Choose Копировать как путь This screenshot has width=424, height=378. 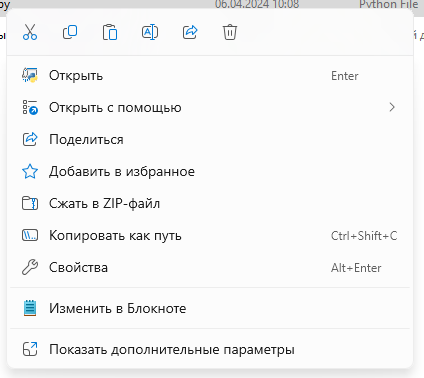(x=210, y=236)
